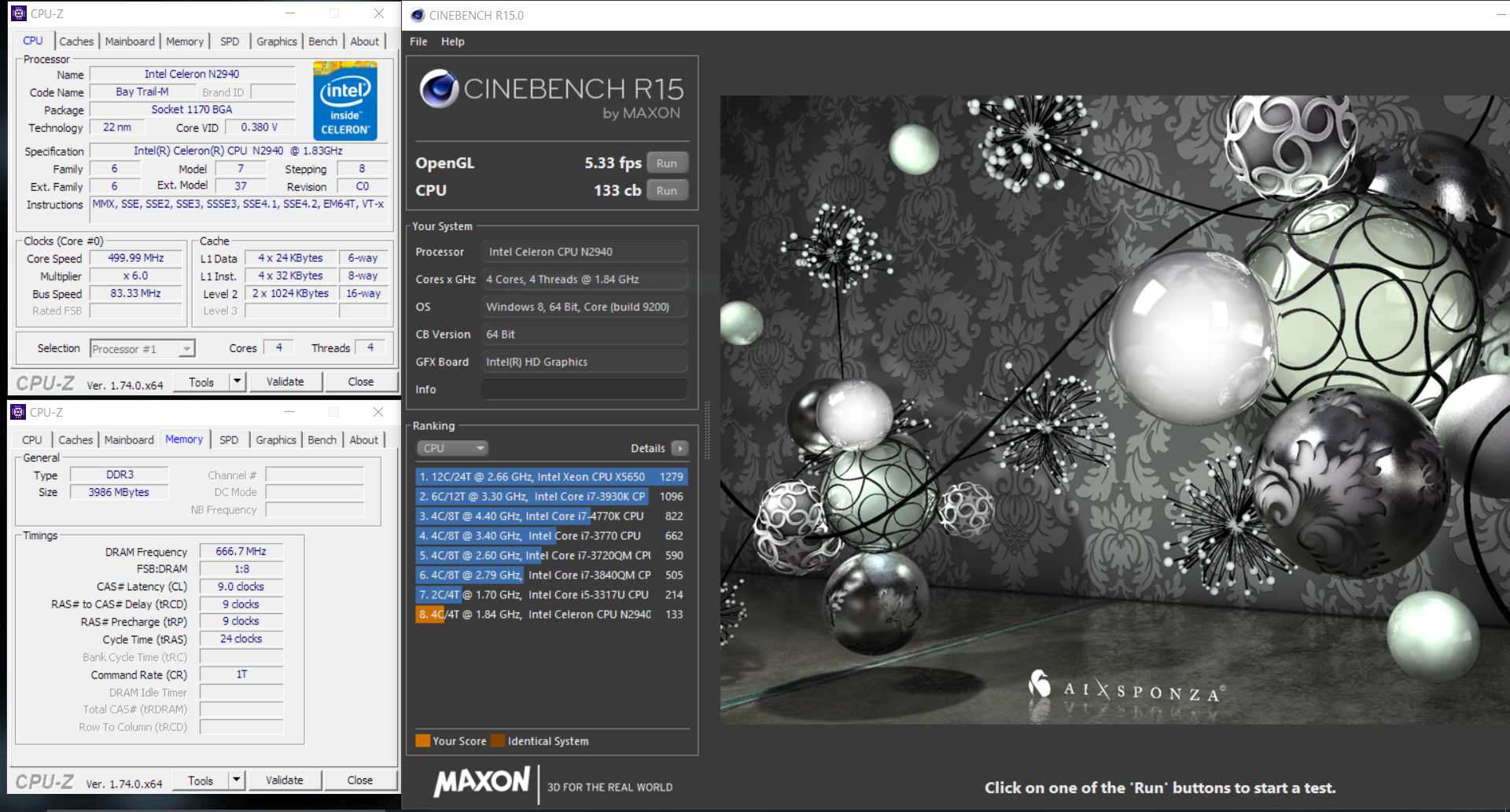Click the orange Your Score legend swatch
This screenshot has width=1510, height=812.
coord(422,740)
